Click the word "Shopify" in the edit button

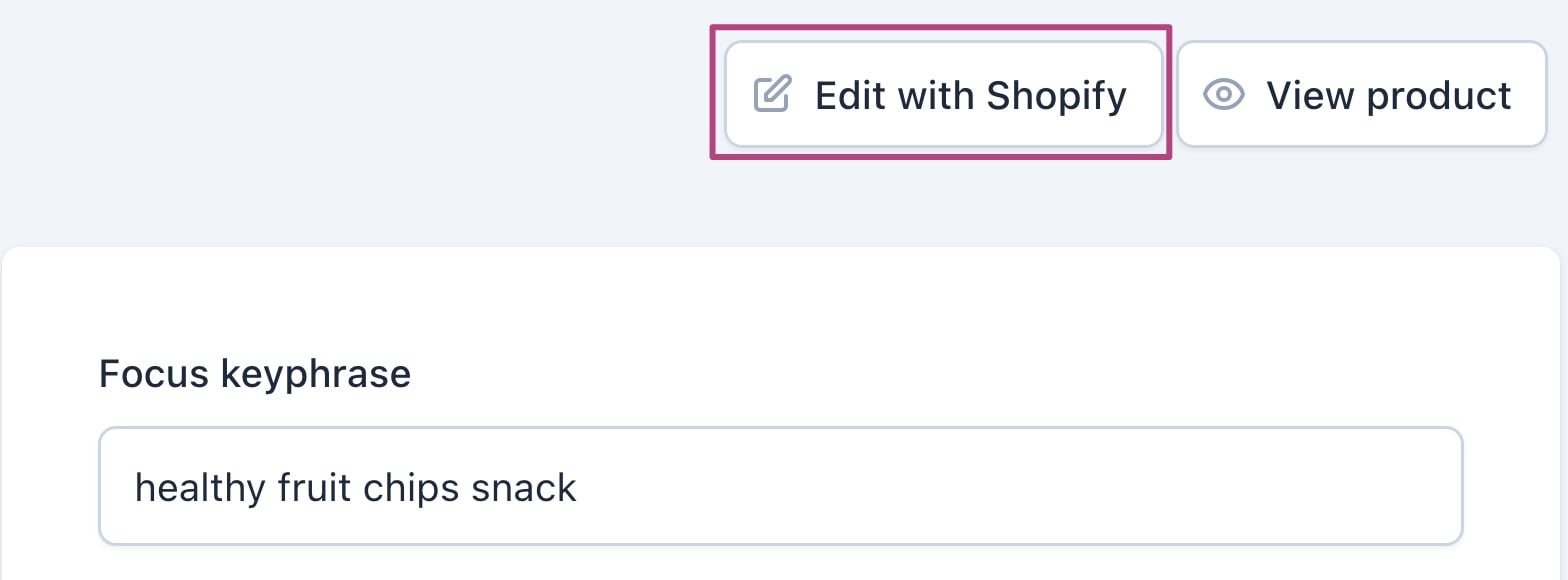click(x=1056, y=96)
